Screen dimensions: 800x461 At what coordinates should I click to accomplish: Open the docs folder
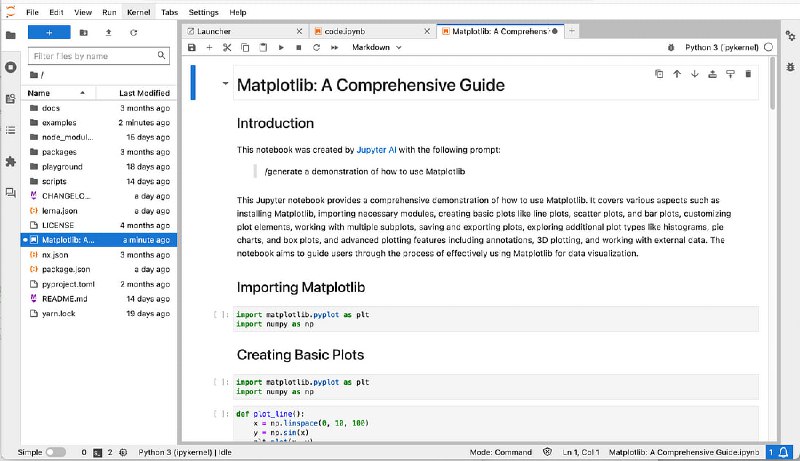point(98,108)
